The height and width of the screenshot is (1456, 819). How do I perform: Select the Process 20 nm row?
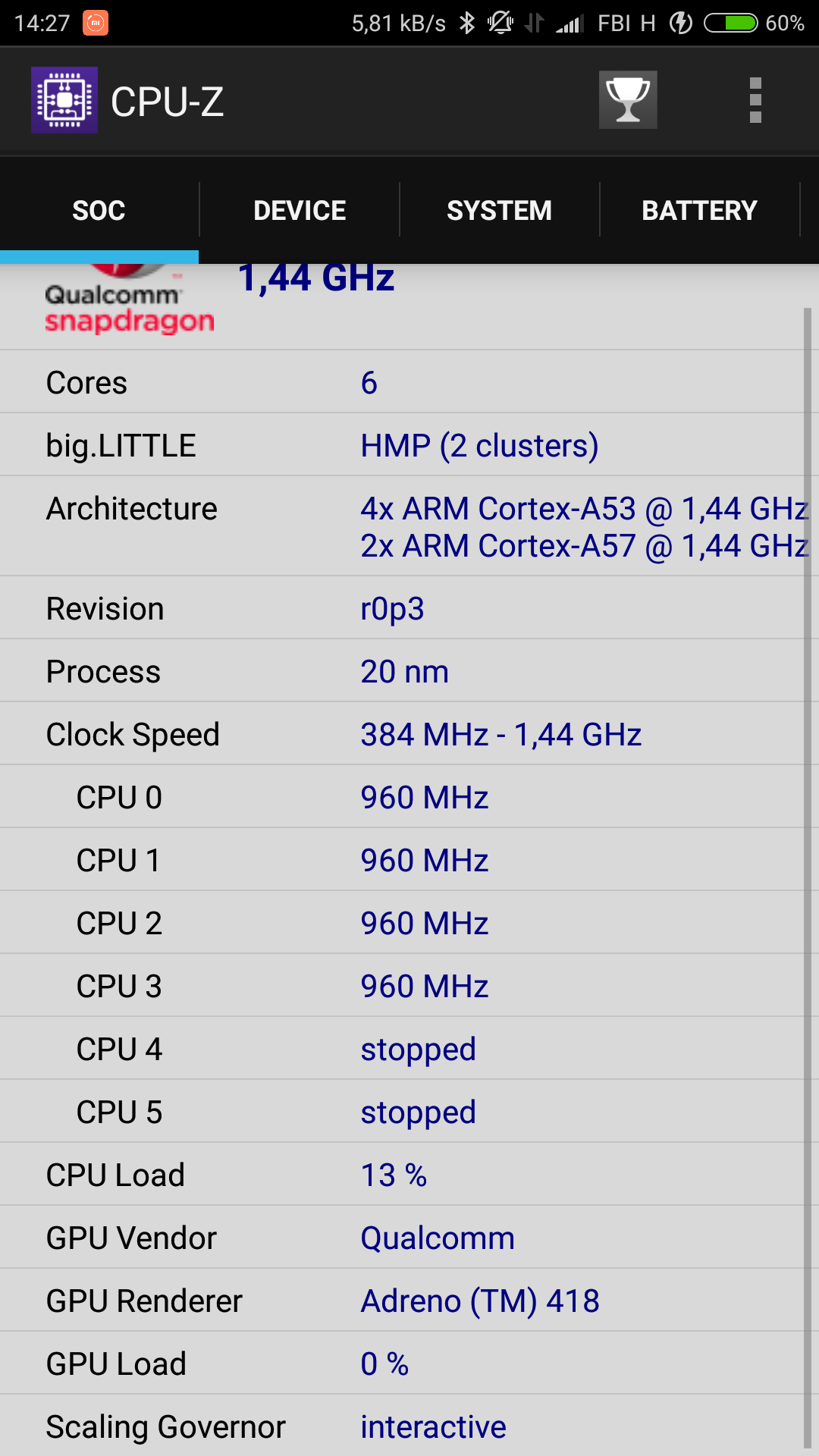point(402,671)
